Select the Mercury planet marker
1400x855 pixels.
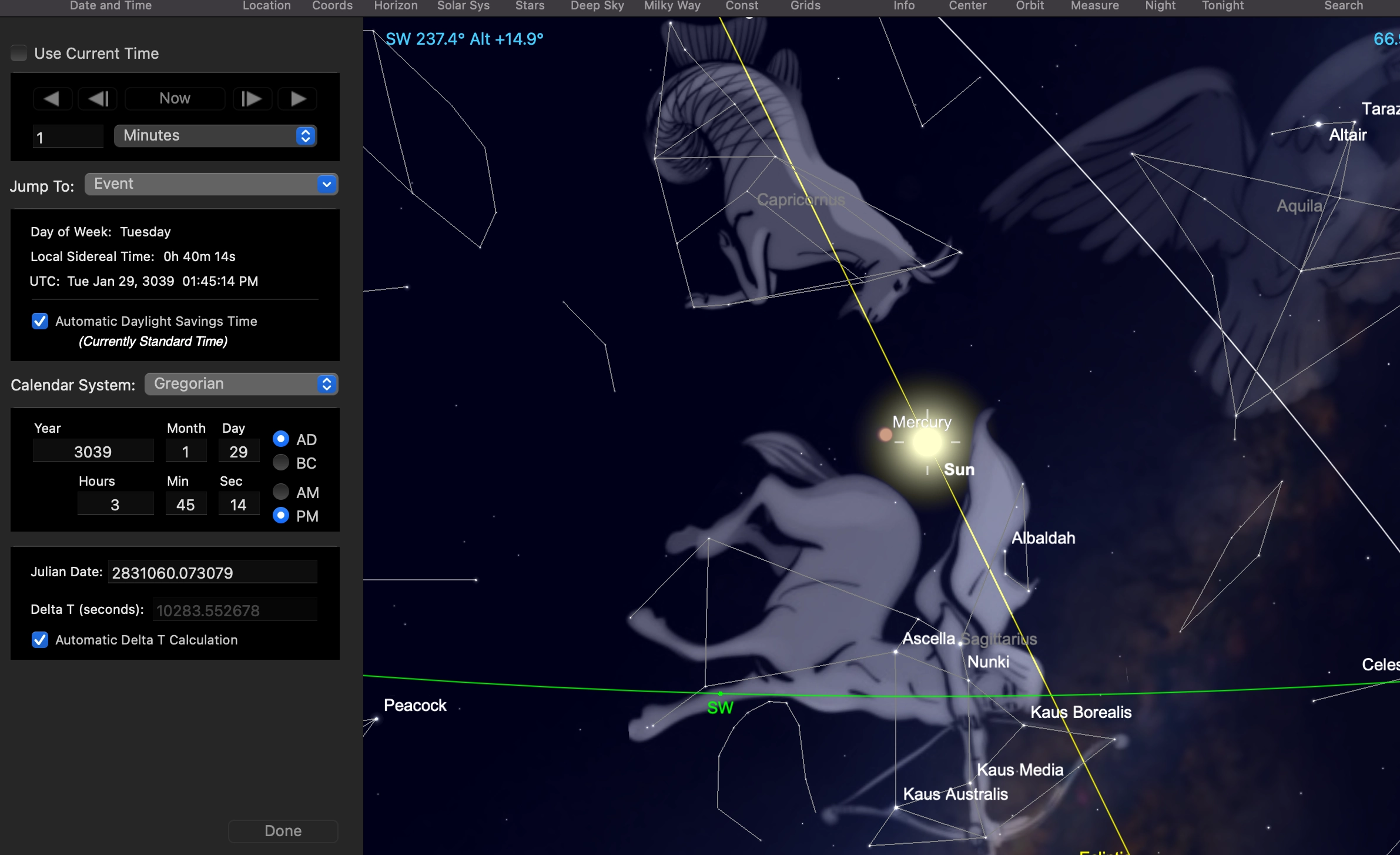coord(885,435)
